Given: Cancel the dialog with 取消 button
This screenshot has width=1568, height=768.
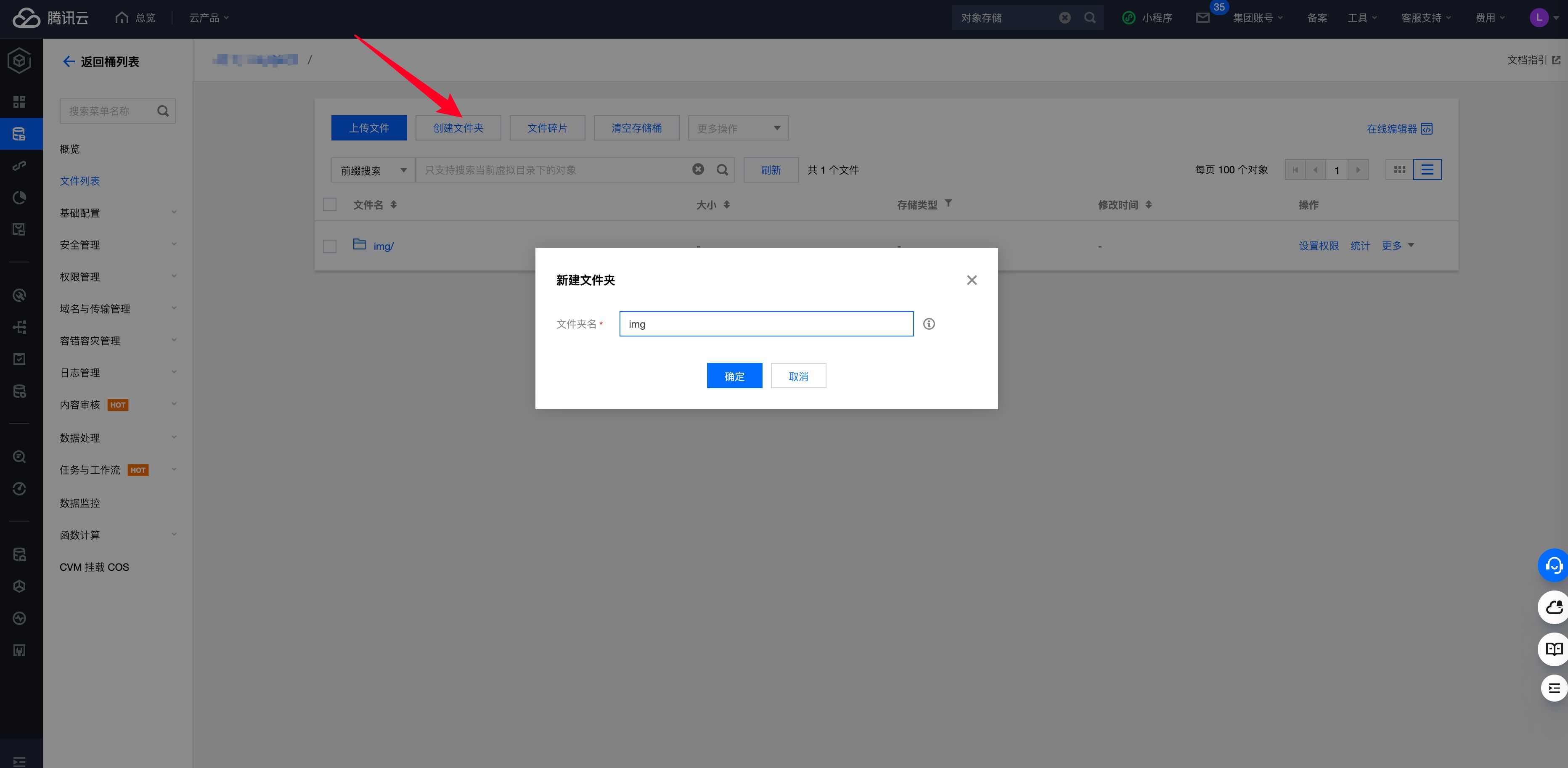Looking at the screenshot, I should [x=798, y=376].
